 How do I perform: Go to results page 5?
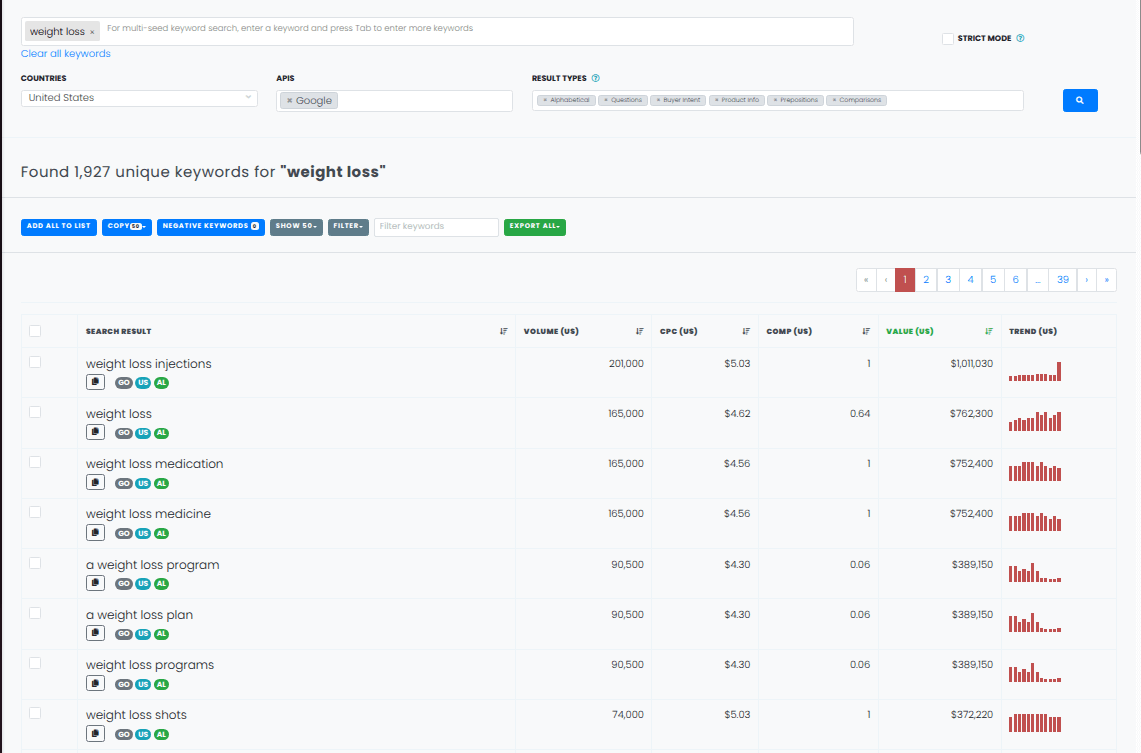tap(993, 280)
